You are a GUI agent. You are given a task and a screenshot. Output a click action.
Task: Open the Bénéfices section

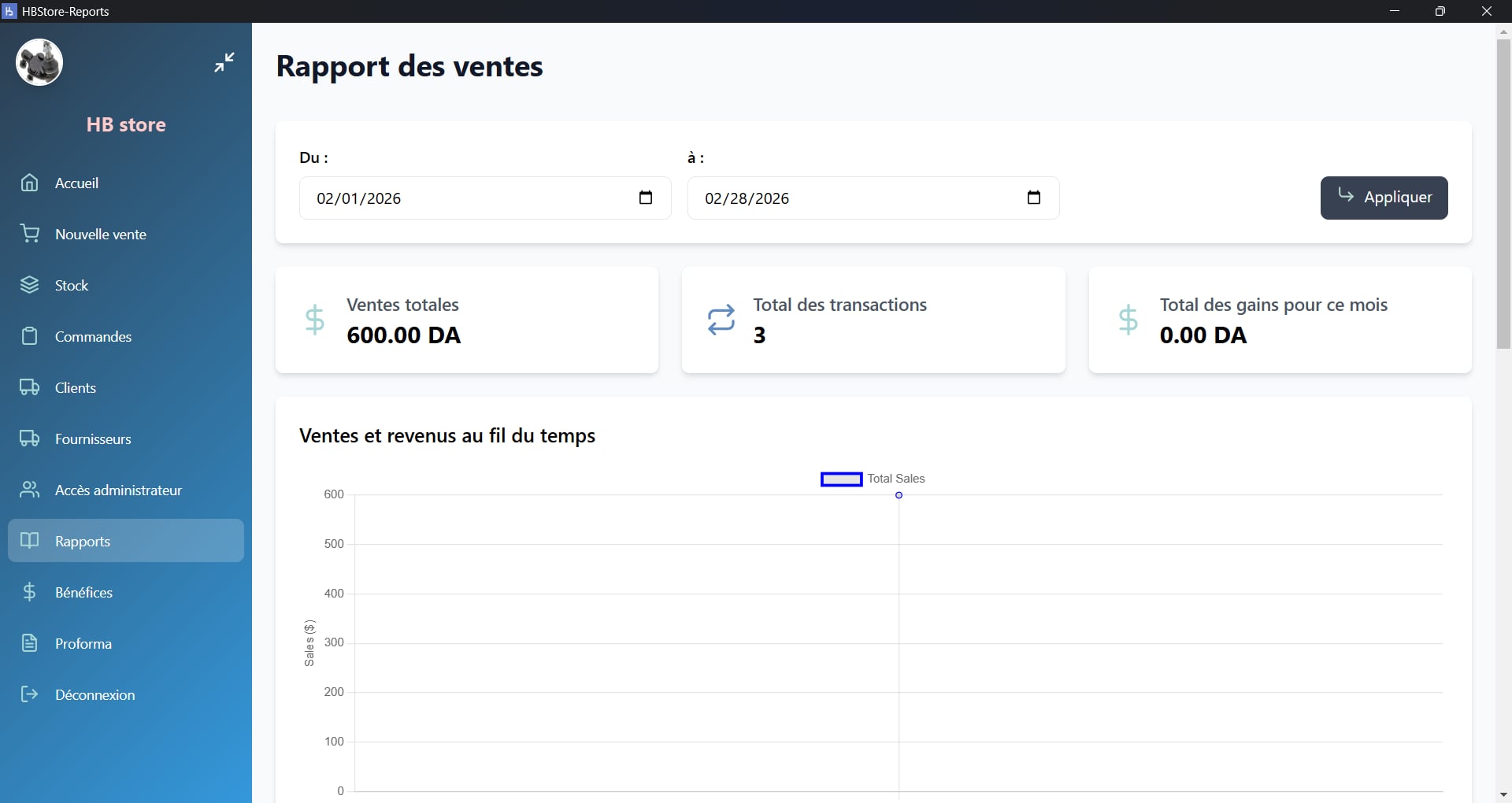click(x=85, y=592)
